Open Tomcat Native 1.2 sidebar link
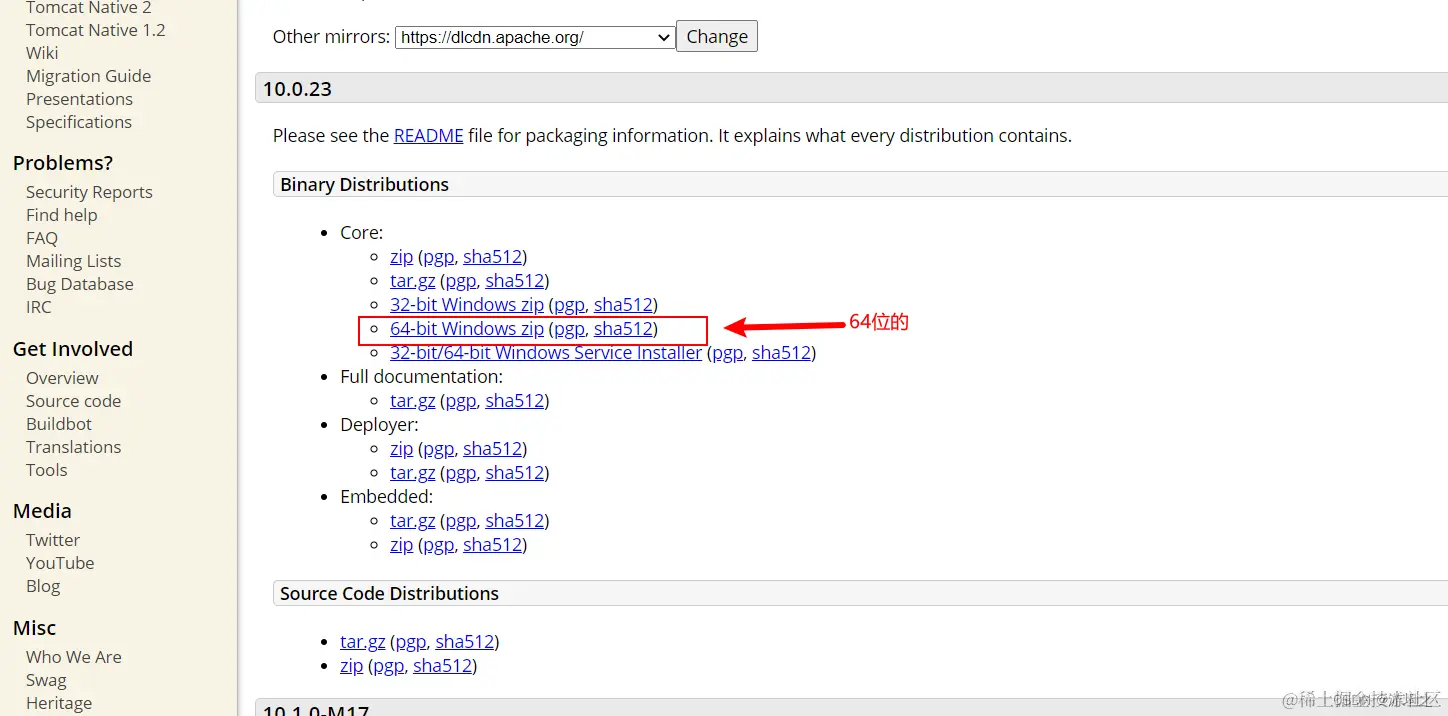Viewport: 1448px width, 716px height. coord(95,30)
